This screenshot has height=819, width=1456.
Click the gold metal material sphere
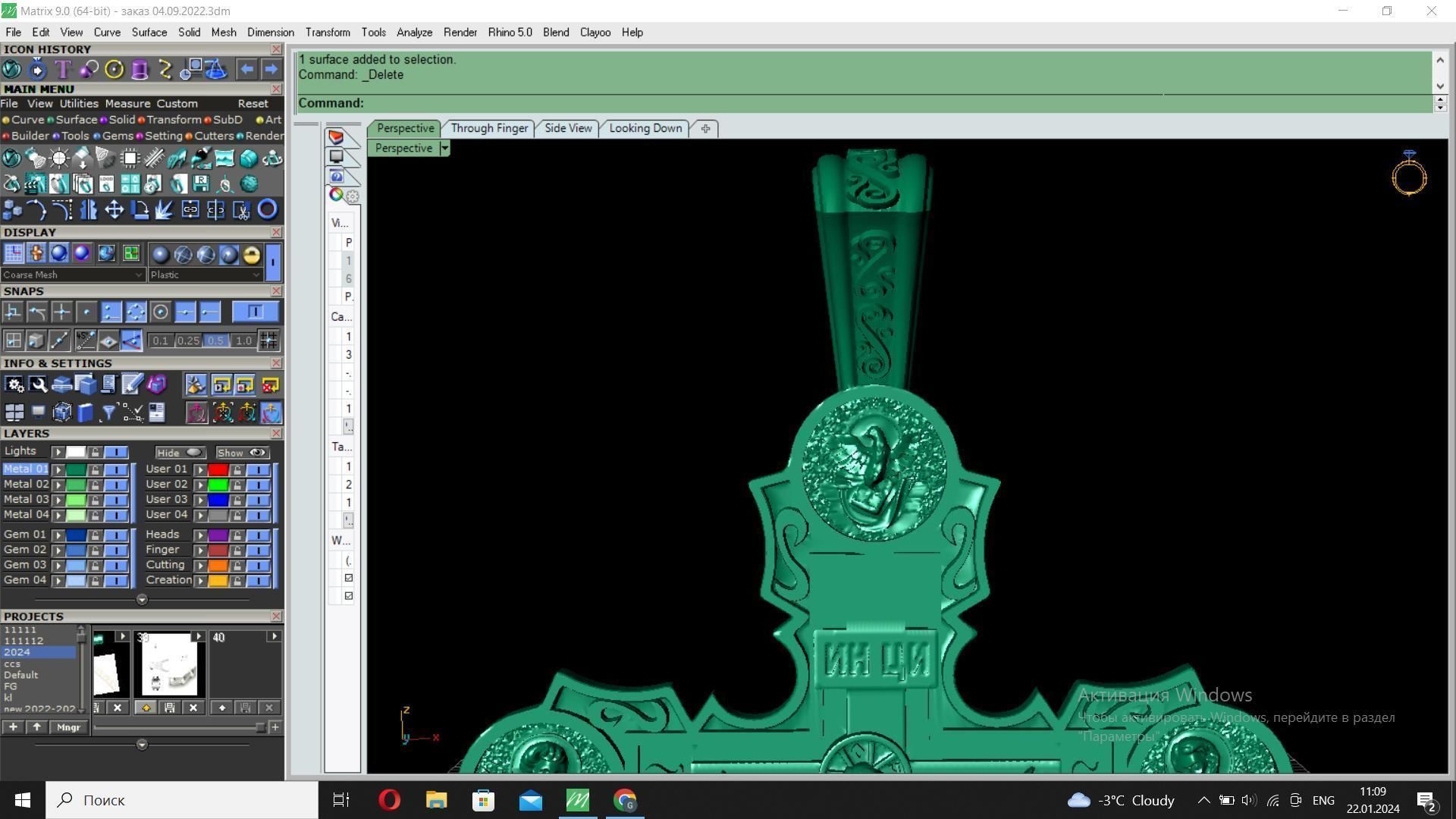251,255
